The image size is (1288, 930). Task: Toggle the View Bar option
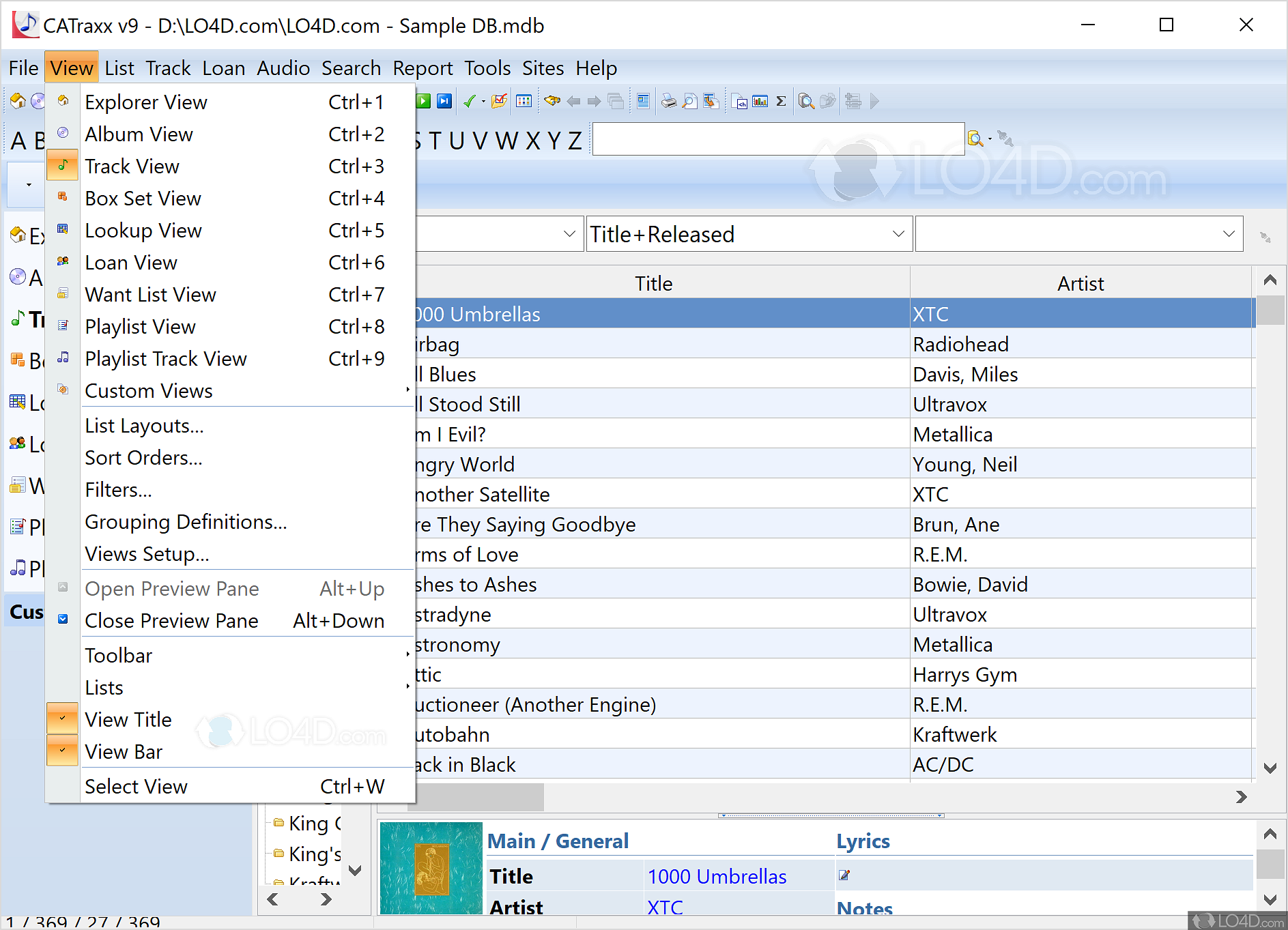coord(124,752)
